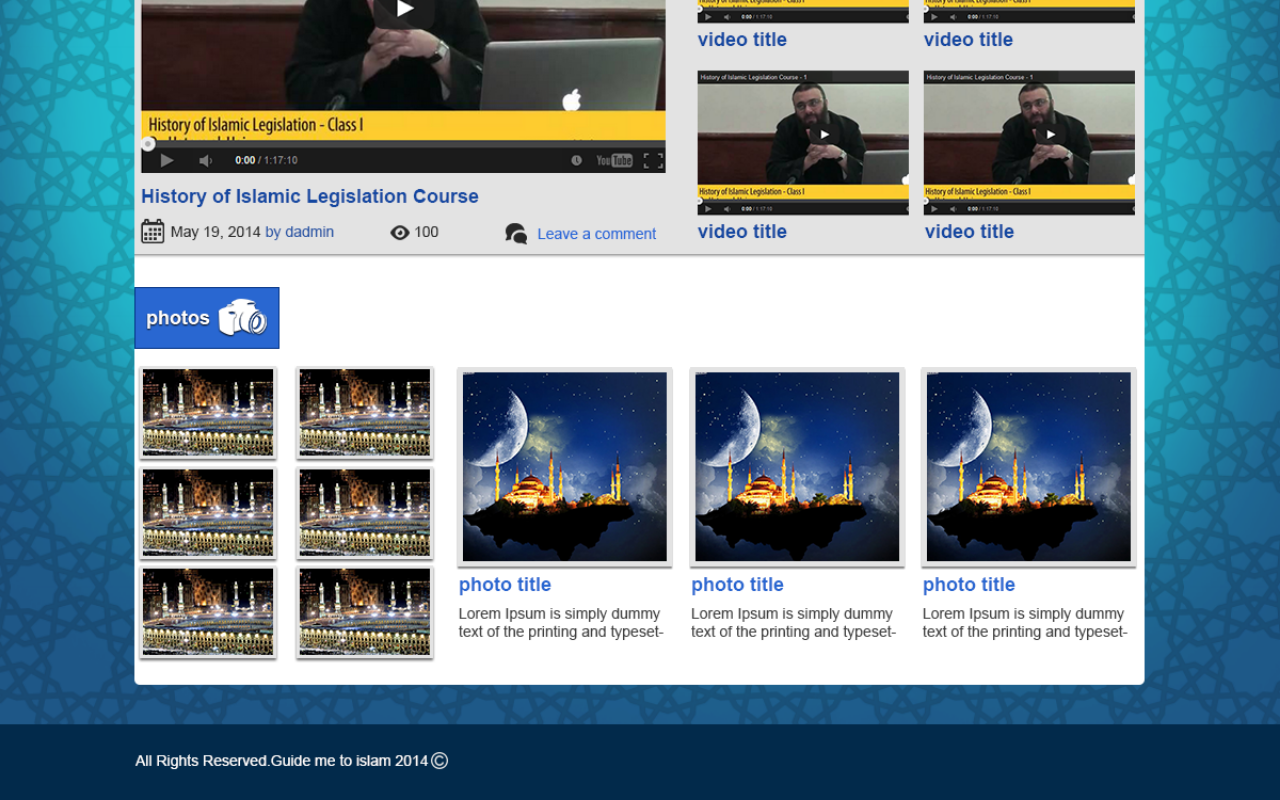Image resolution: width=1280 pixels, height=800 pixels.
Task: Open the middle small Mecca photo in the right column
Action: [x=365, y=512]
